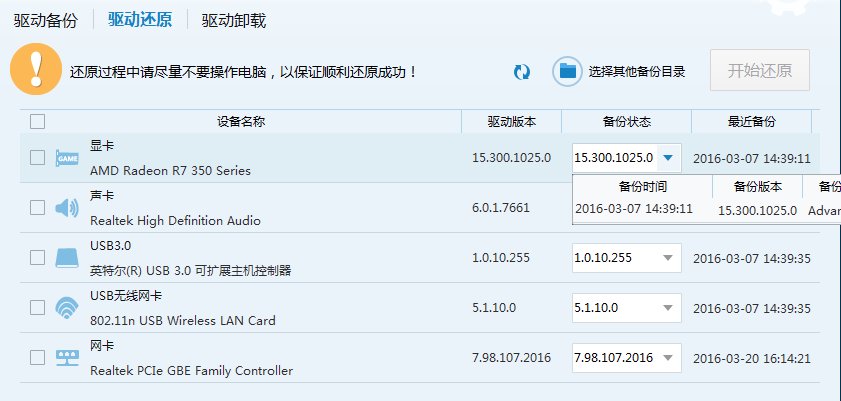This screenshot has height=401, width=841.
Task: Open the 7.98.107.2016 backup version dropdown
Action: click(x=668, y=358)
